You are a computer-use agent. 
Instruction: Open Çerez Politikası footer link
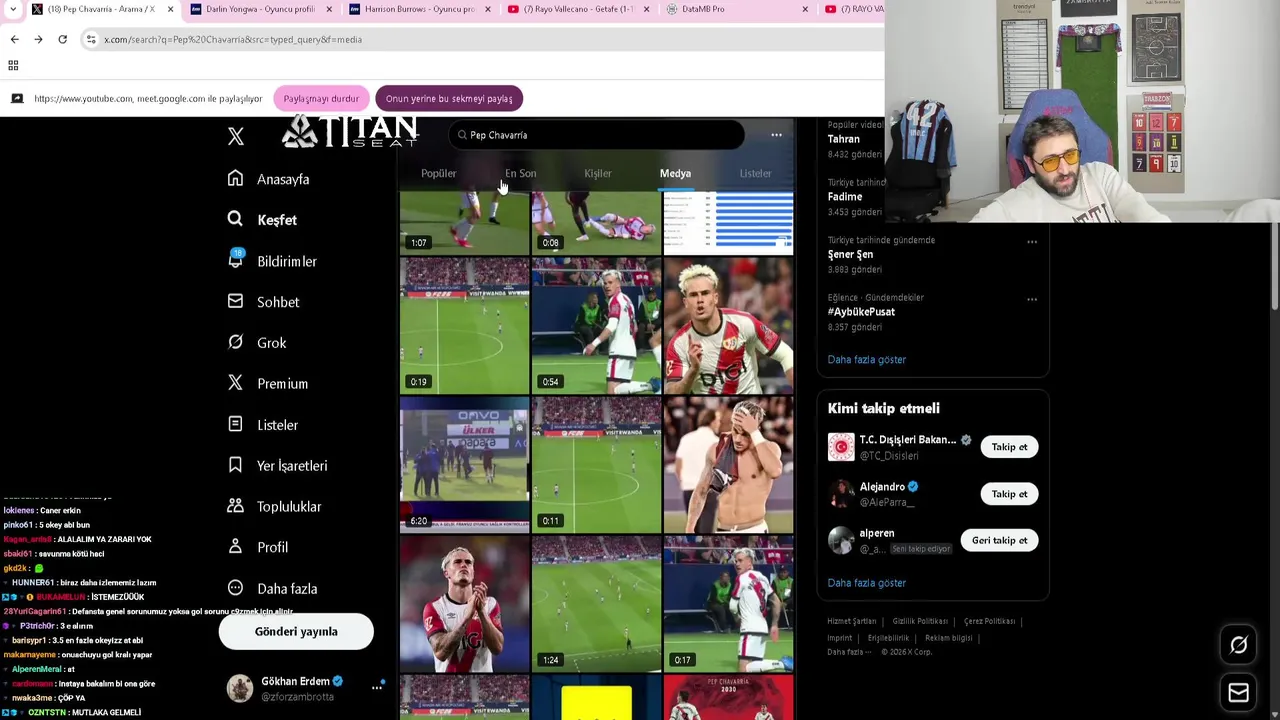click(x=989, y=621)
